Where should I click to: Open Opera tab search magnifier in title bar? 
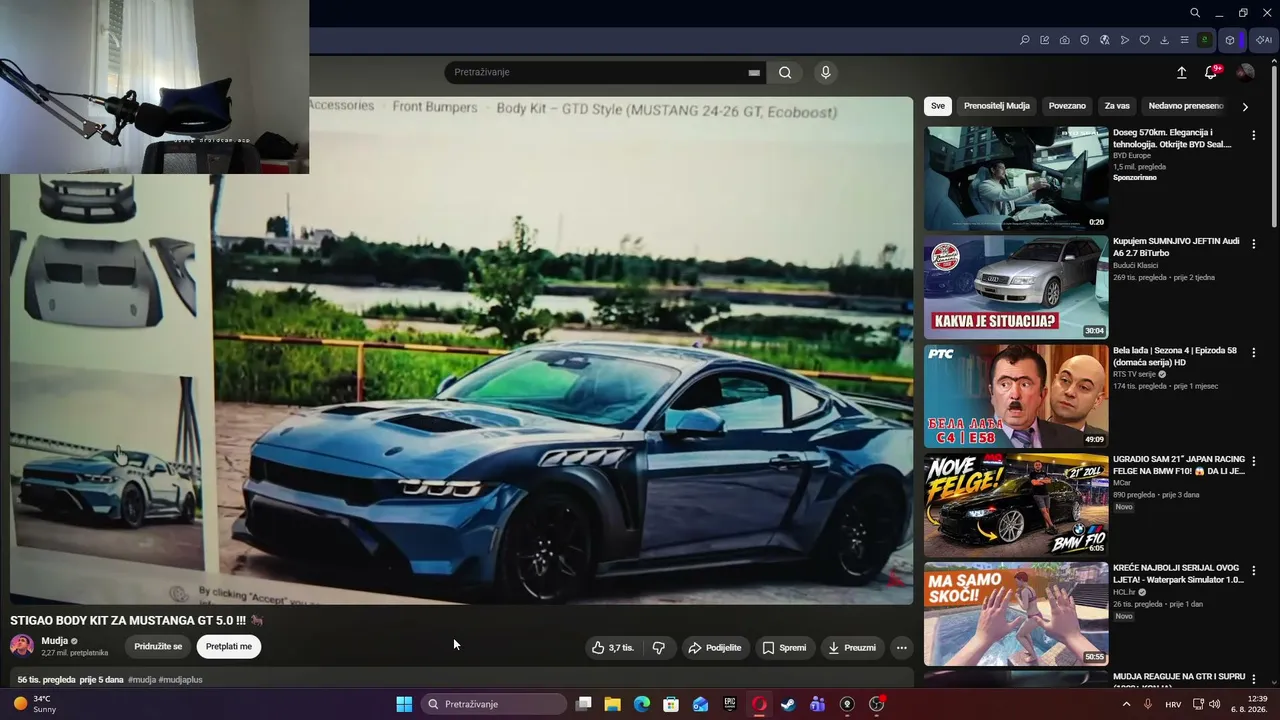(x=1195, y=13)
